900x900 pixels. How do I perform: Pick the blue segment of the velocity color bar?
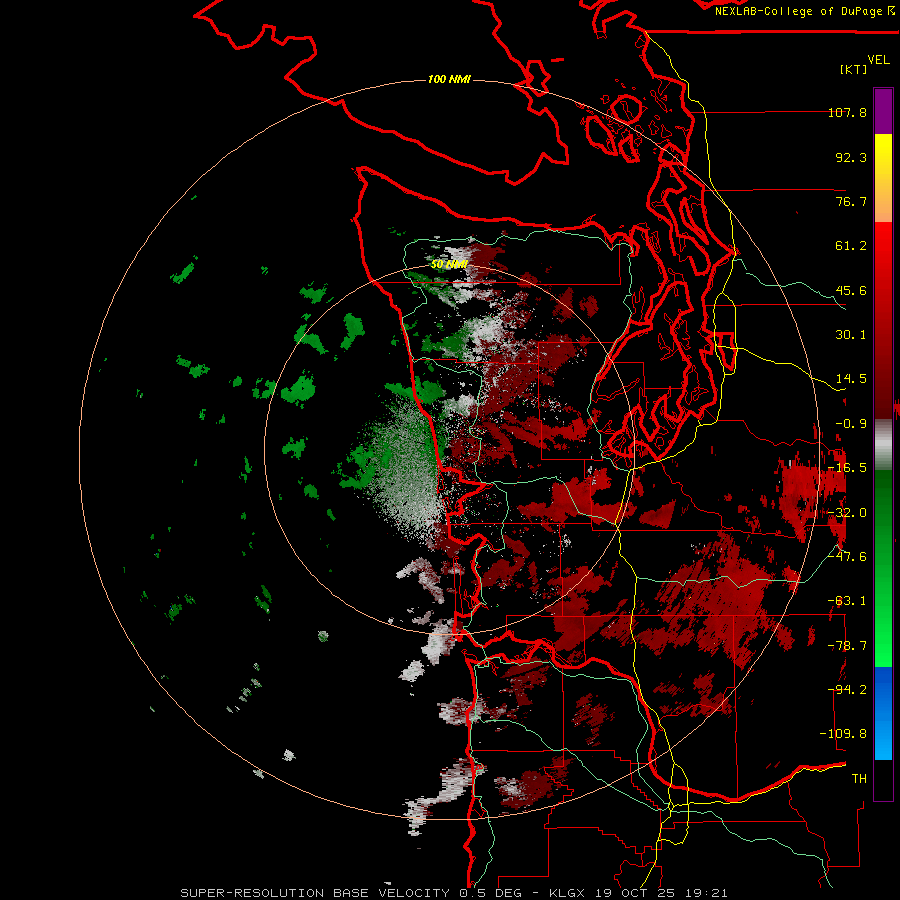point(883,713)
